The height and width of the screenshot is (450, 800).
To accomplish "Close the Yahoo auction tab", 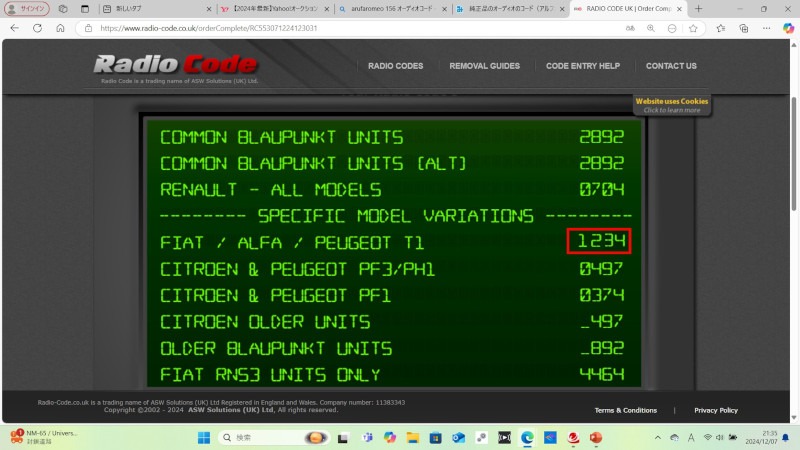I will coord(327,9).
